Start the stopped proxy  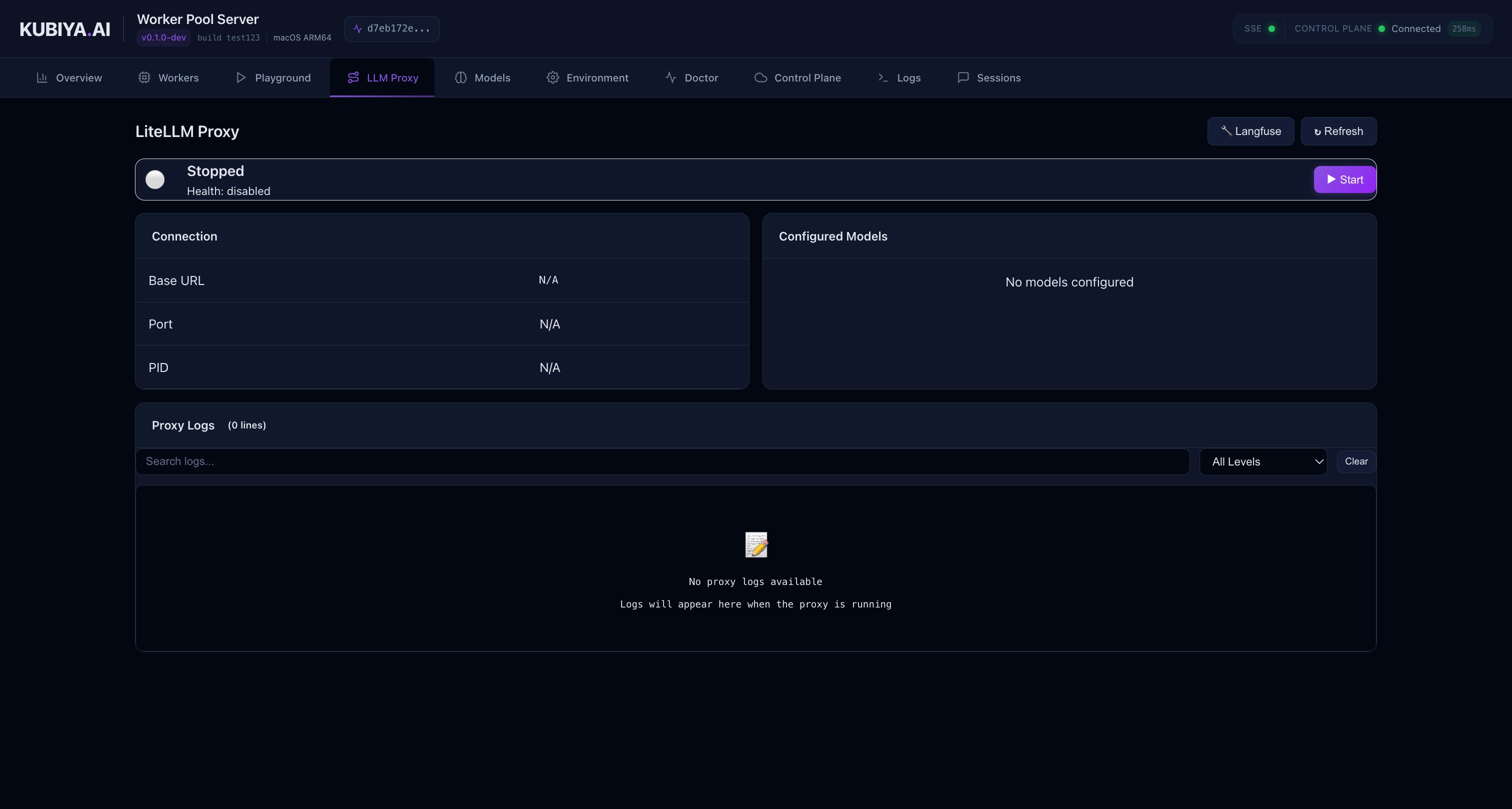(1344, 179)
